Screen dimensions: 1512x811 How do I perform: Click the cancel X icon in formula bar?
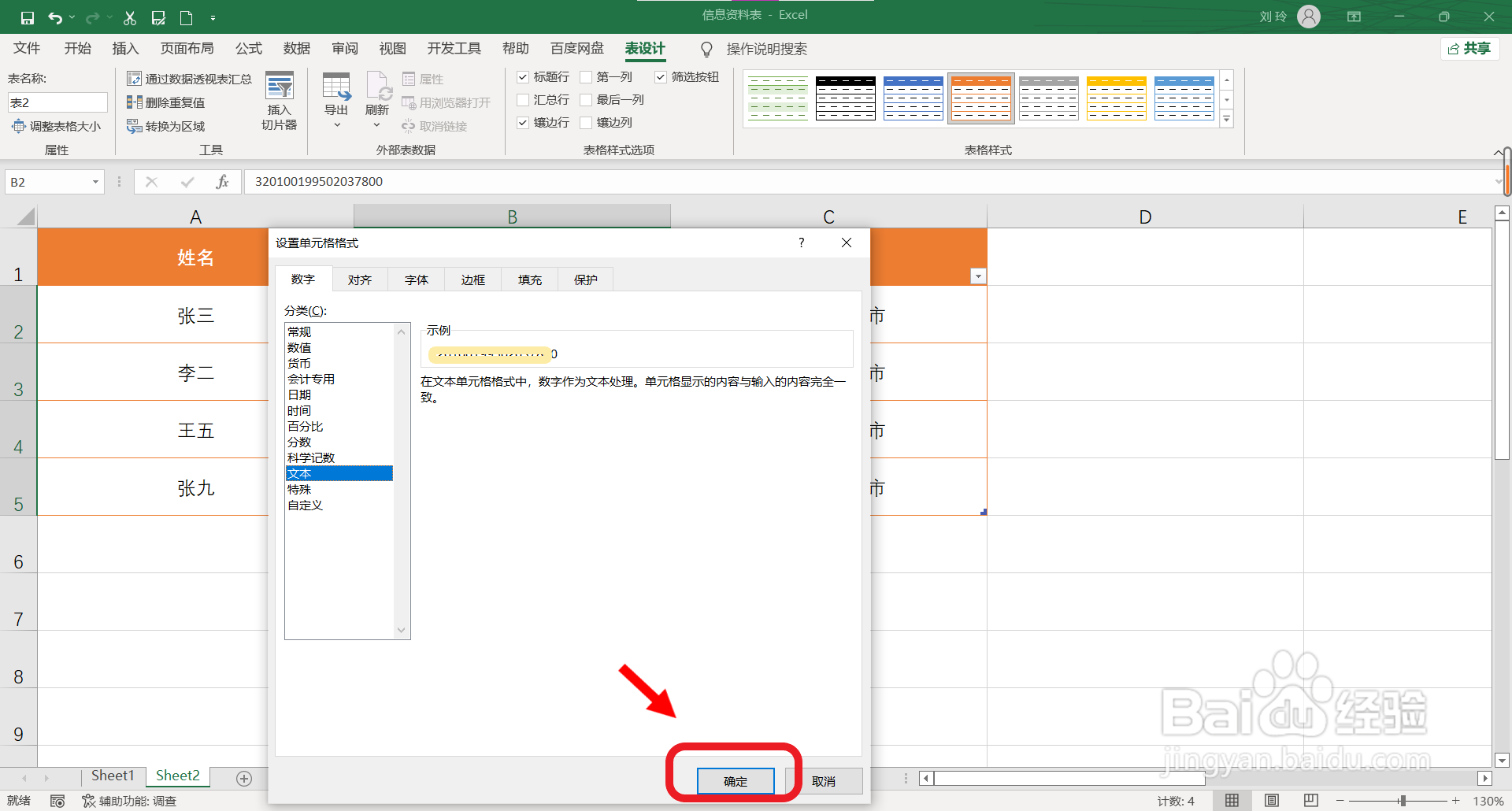tap(152, 182)
